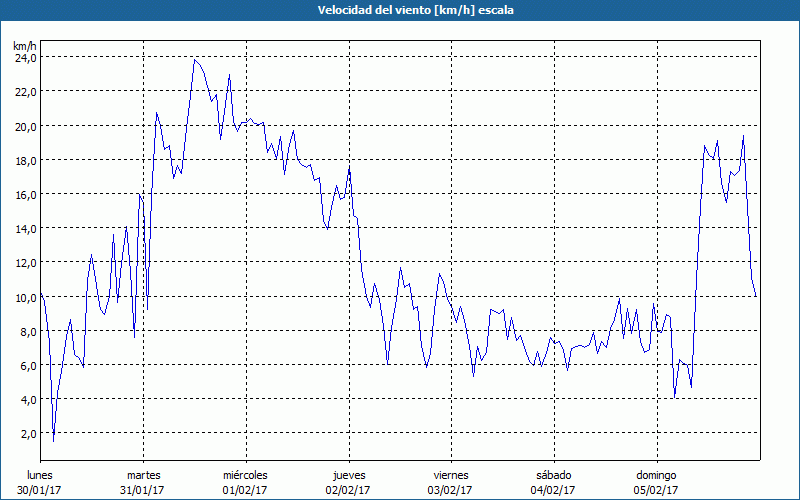
Task: Click the 01/02/17 date label
Action: point(245,490)
